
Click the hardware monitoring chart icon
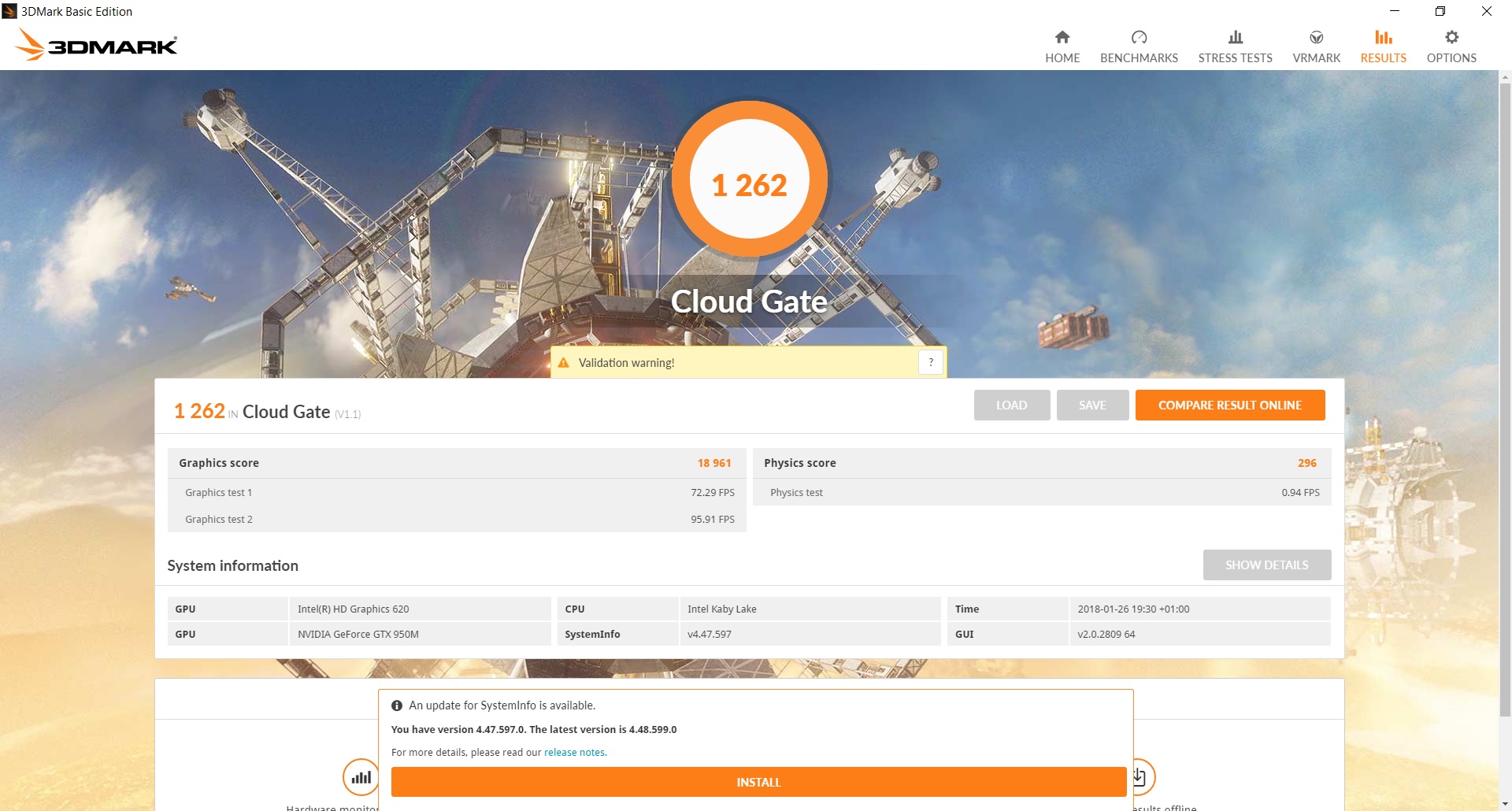pos(361,777)
